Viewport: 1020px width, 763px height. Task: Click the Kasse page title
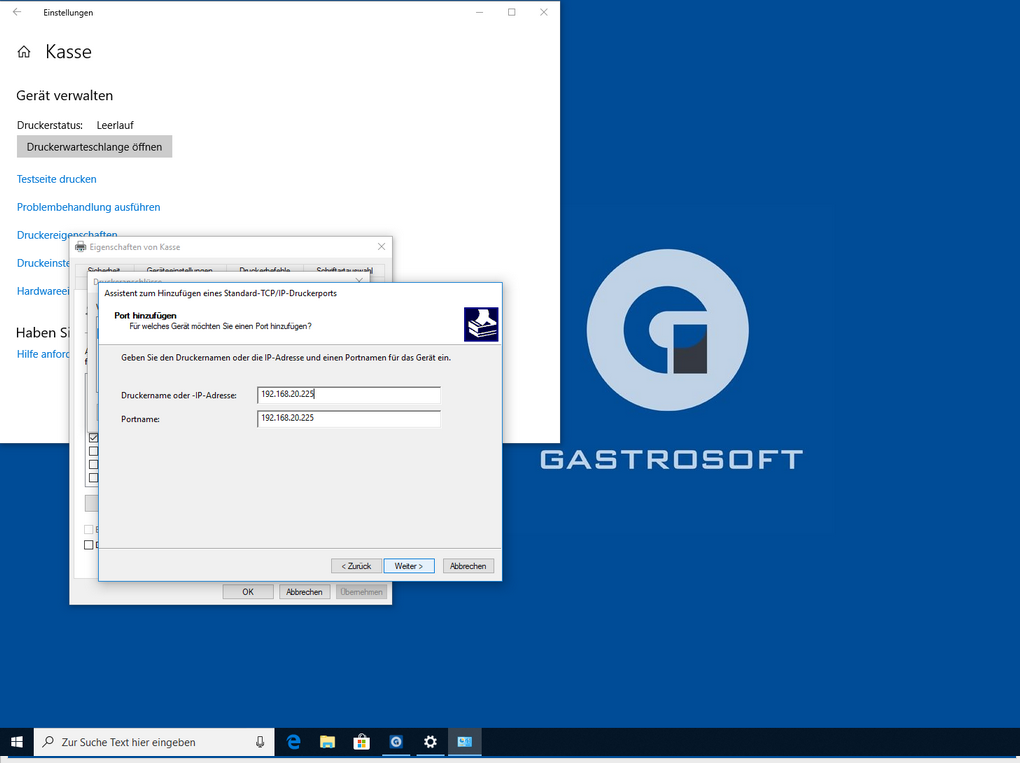click(68, 52)
